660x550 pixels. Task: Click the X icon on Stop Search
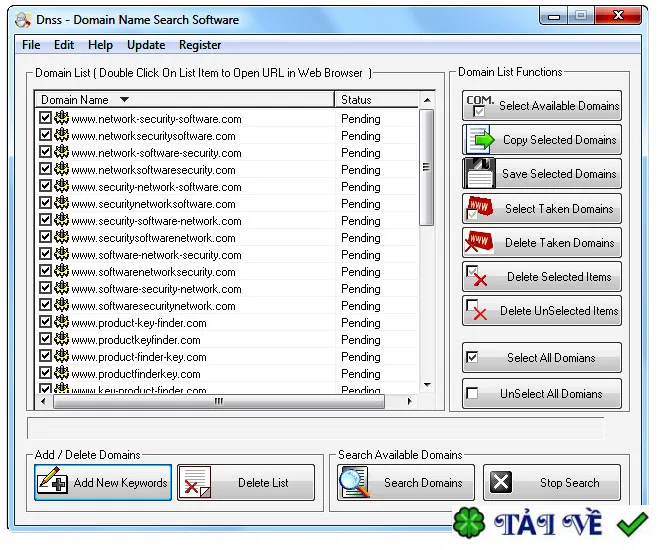coord(500,482)
